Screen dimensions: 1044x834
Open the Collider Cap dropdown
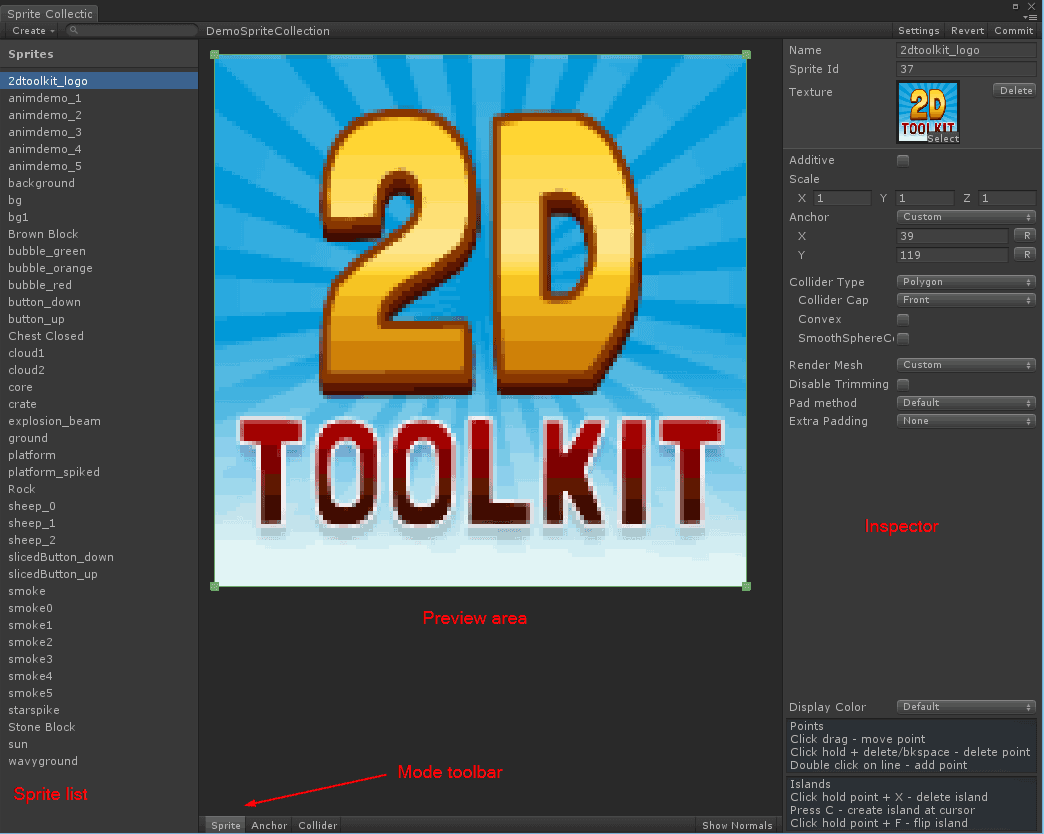966,300
